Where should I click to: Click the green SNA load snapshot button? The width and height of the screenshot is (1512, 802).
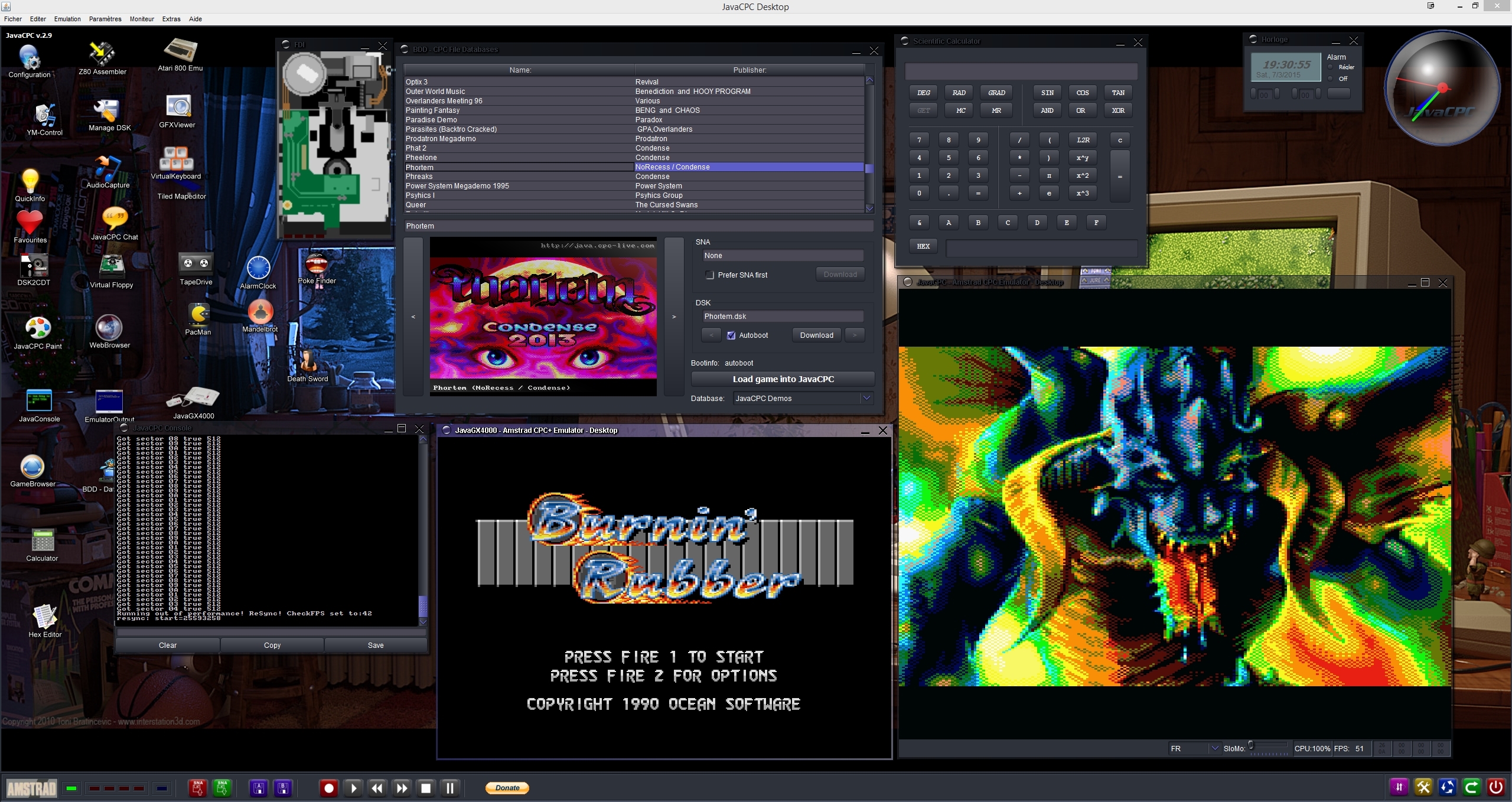[223, 788]
